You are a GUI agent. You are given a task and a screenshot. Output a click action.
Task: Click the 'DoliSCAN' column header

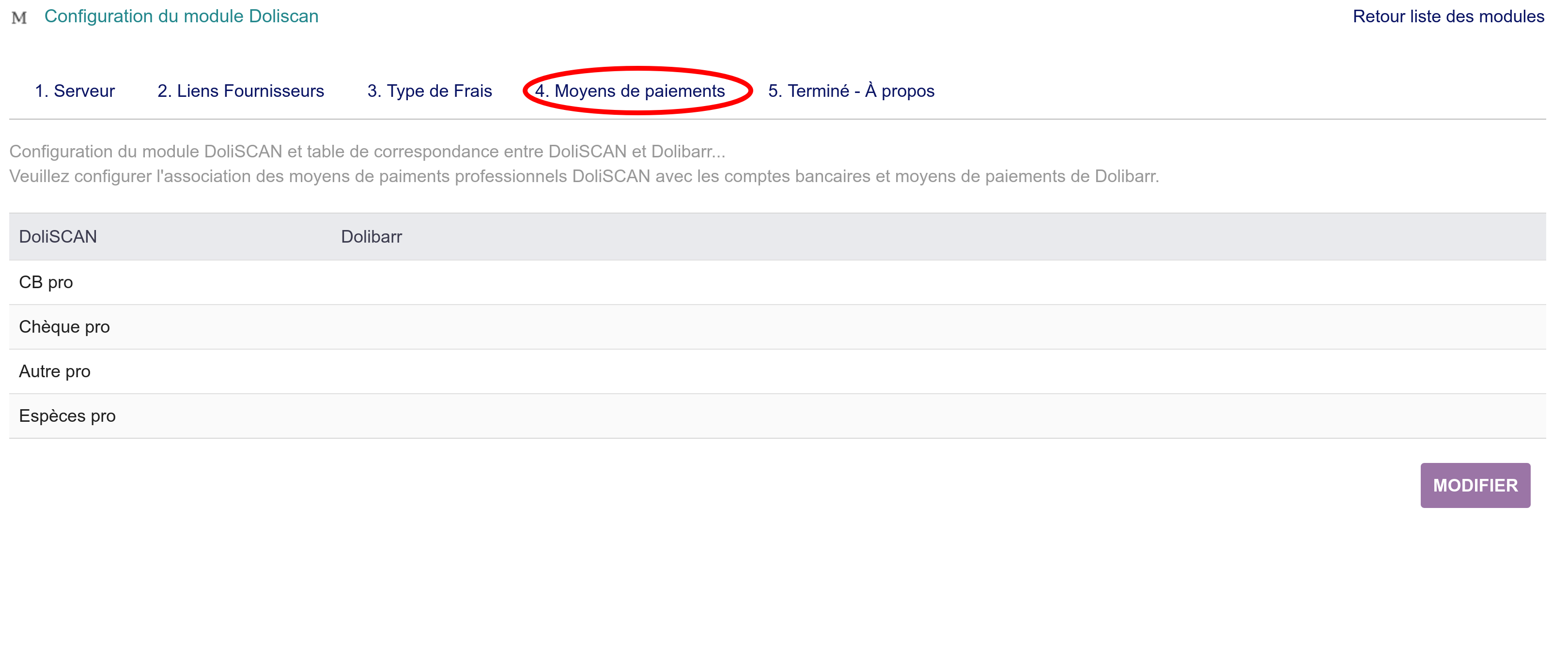coord(58,237)
